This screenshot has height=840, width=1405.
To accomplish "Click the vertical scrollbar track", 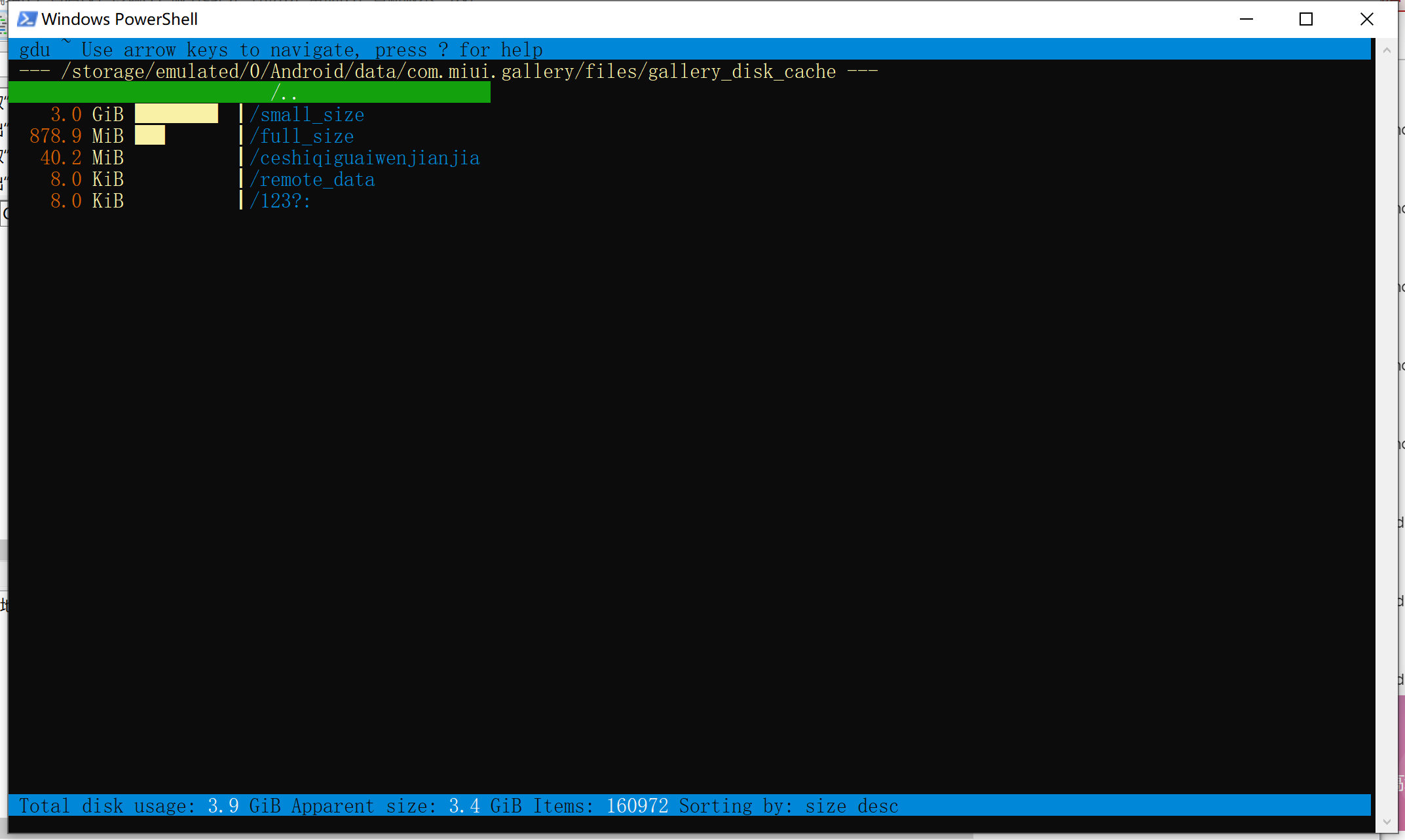I will [x=1386, y=432].
